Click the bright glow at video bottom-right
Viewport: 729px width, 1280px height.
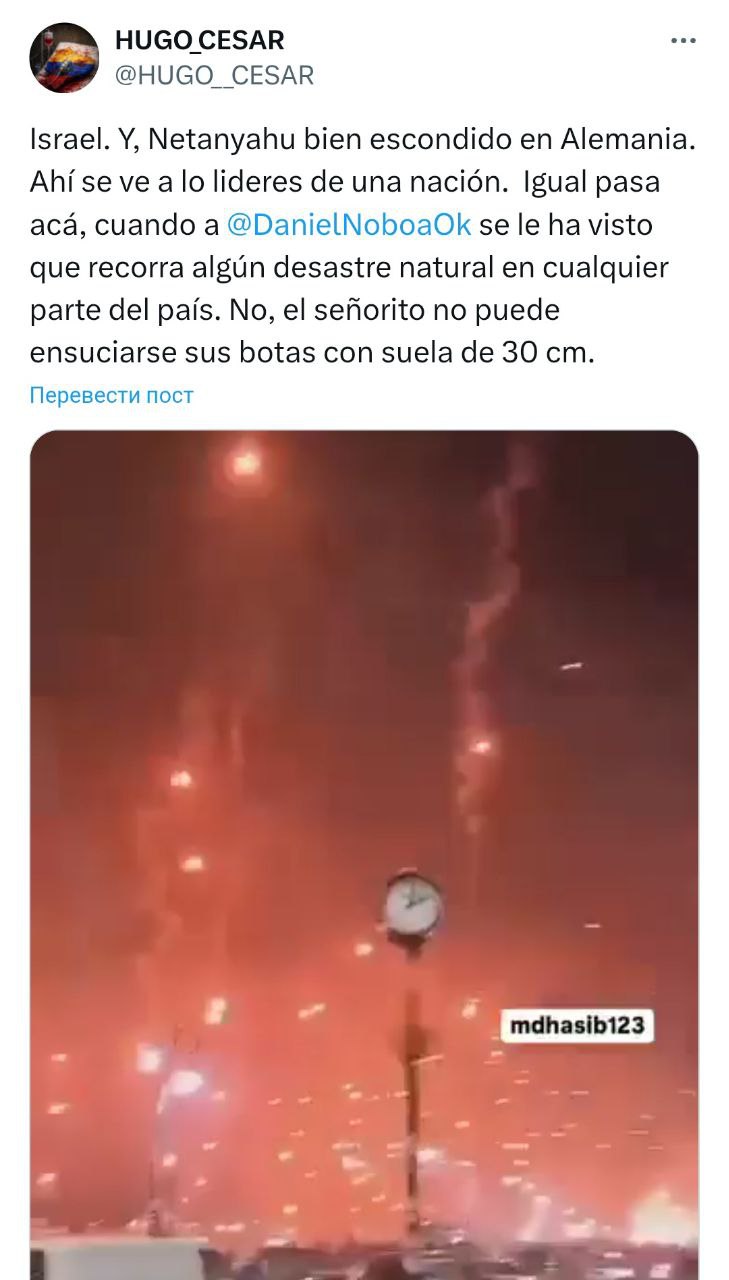(662, 1217)
